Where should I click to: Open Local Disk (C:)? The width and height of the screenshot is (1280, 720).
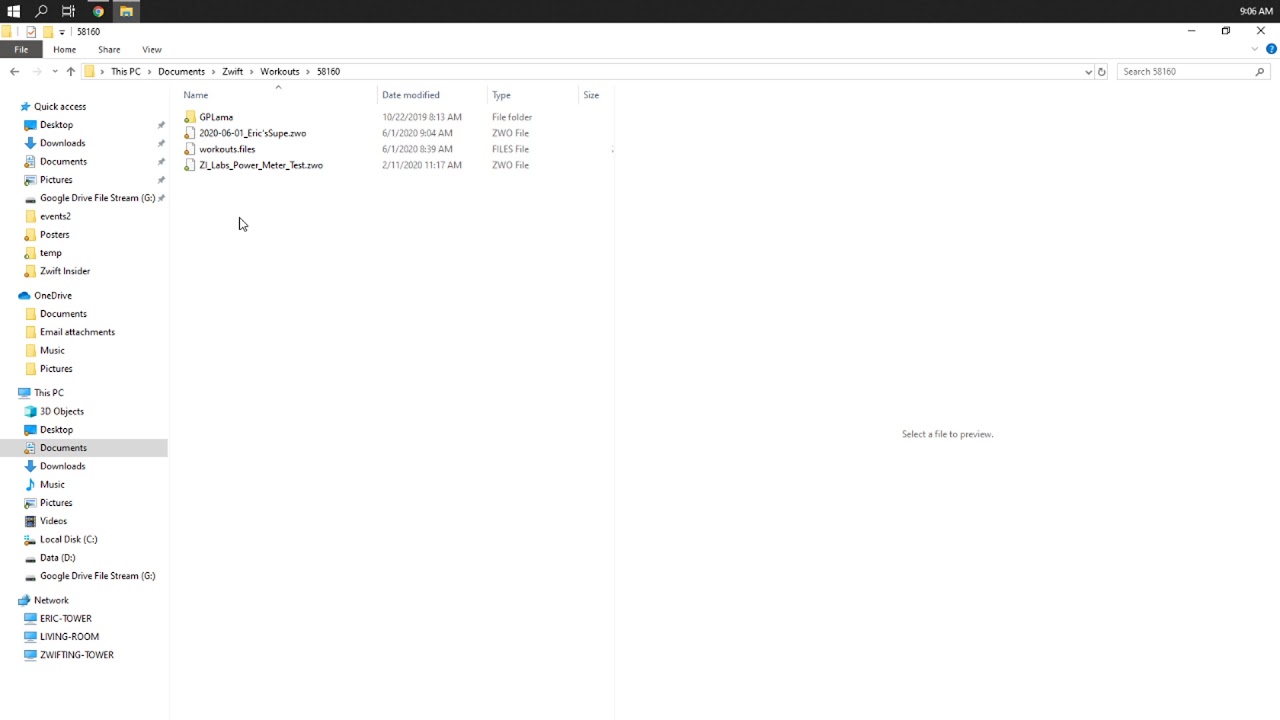[x=68, y=539]
